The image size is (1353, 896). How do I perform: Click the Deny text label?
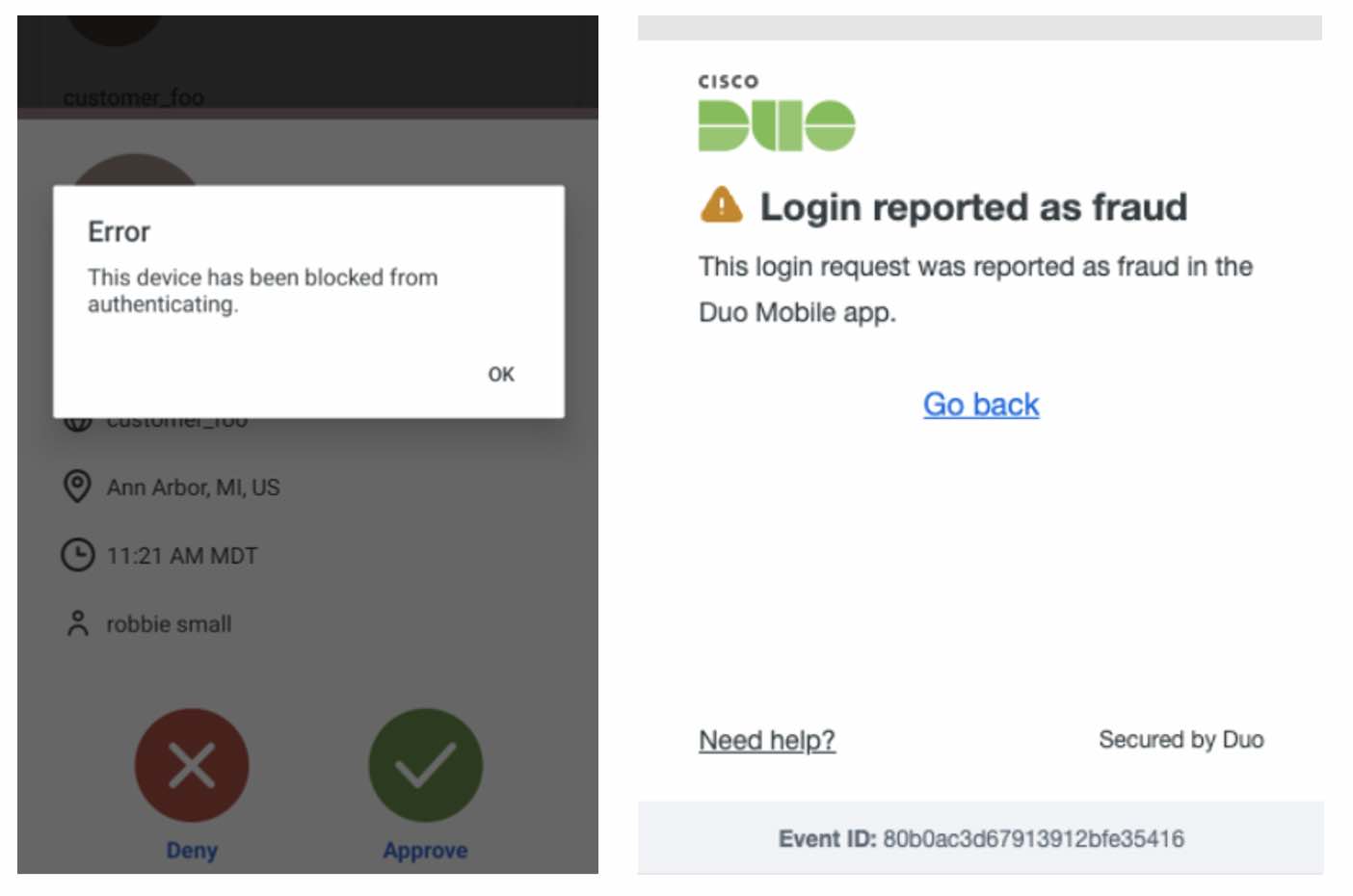pos(192,850)
